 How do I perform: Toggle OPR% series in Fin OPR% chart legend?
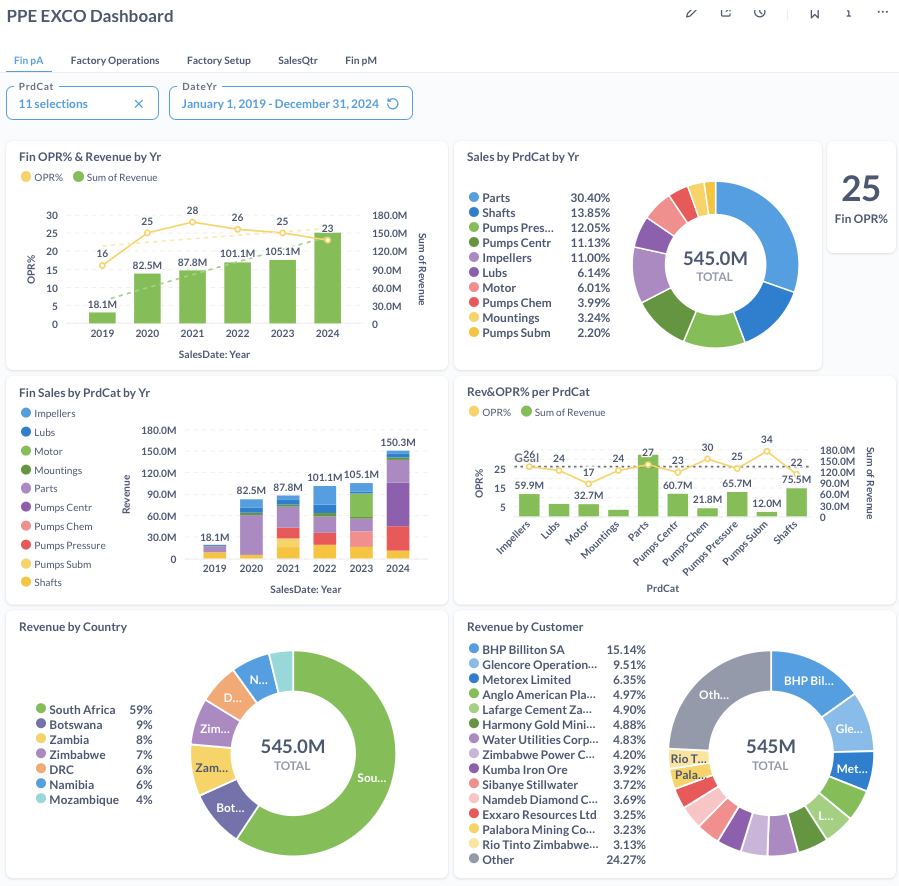(41, 177)
